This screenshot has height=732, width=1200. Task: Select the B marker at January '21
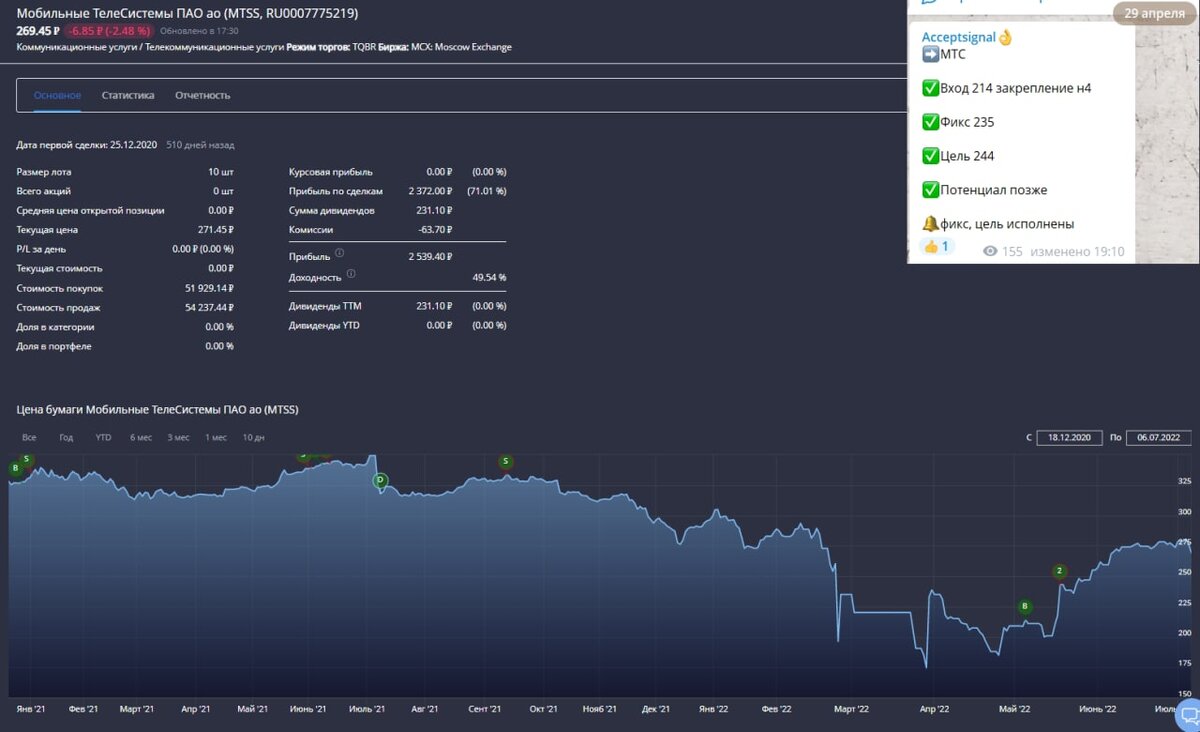tap(15, 468)
